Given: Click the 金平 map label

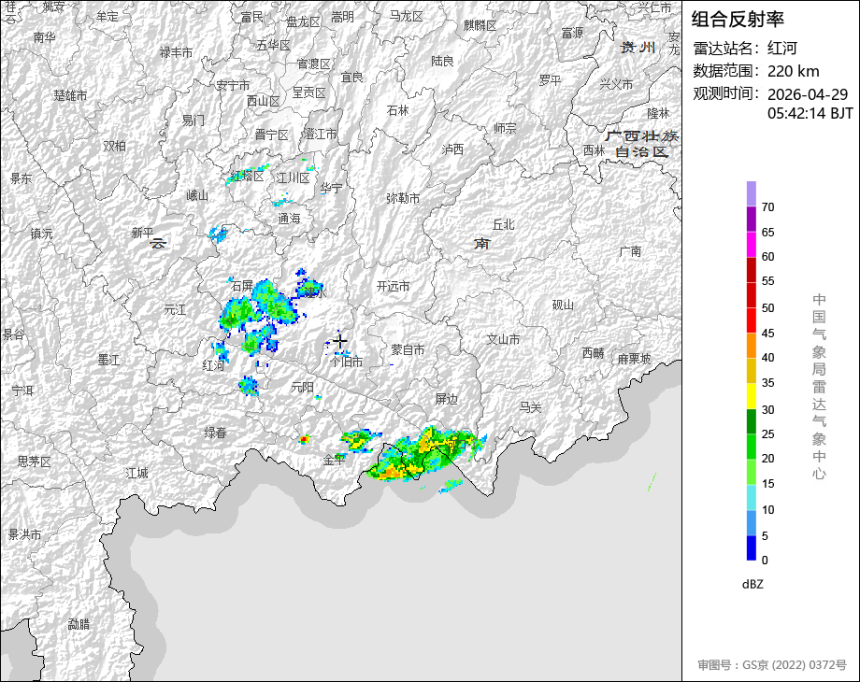Looking at the screenshot, I should (x=334, y=460).
